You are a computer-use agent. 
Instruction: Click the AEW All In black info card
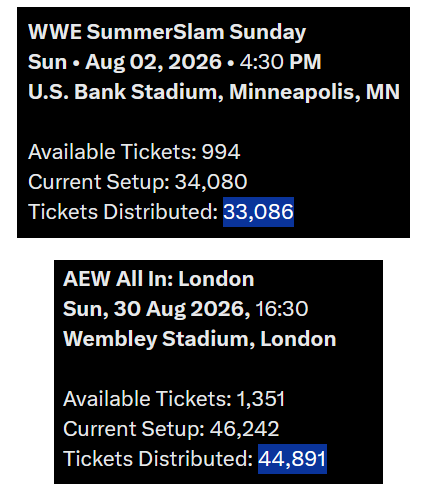218,372
